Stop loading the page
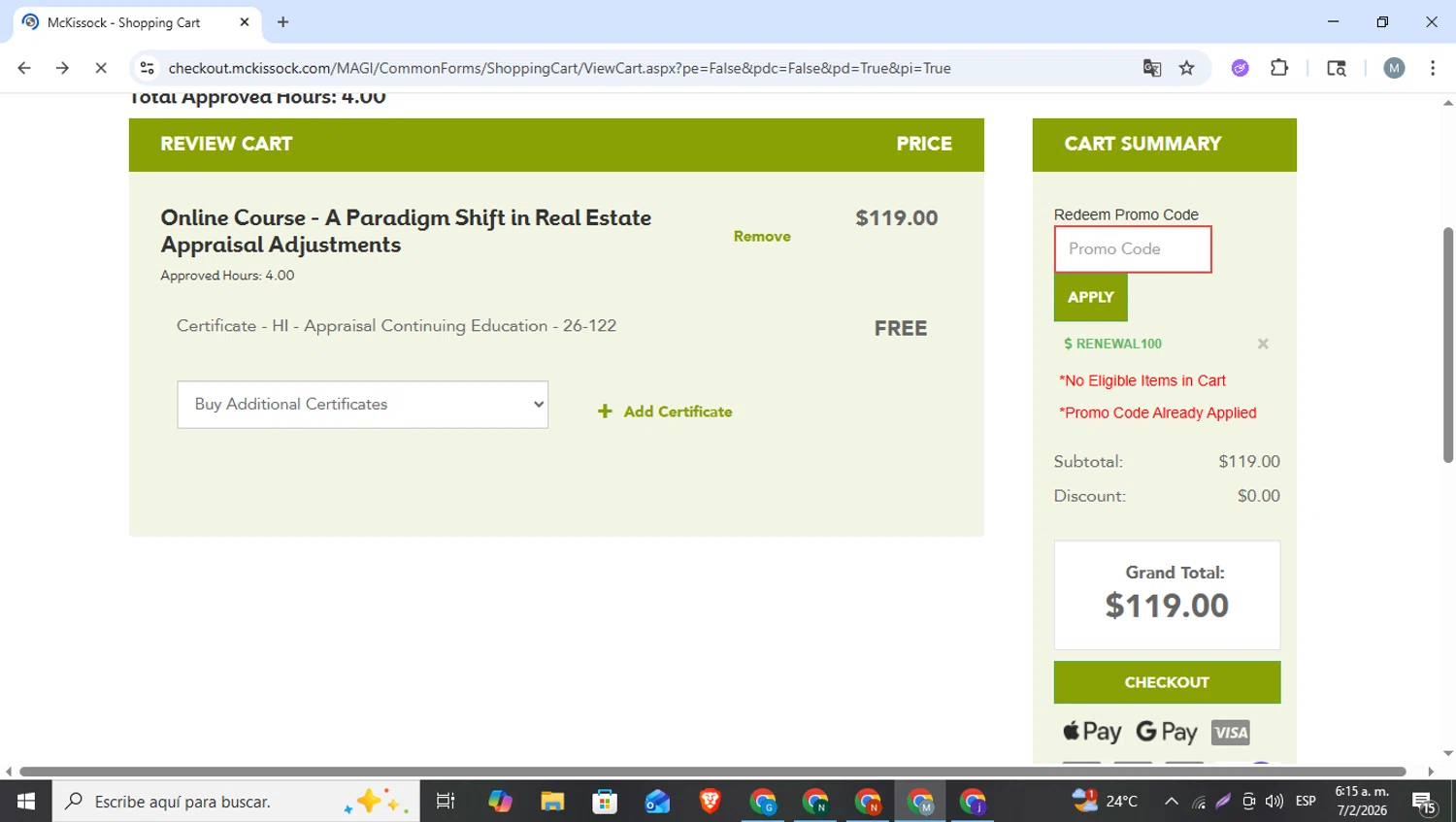Image resolution: width=1456 pixels, height=822 pixels. click(x=100, y=68)
